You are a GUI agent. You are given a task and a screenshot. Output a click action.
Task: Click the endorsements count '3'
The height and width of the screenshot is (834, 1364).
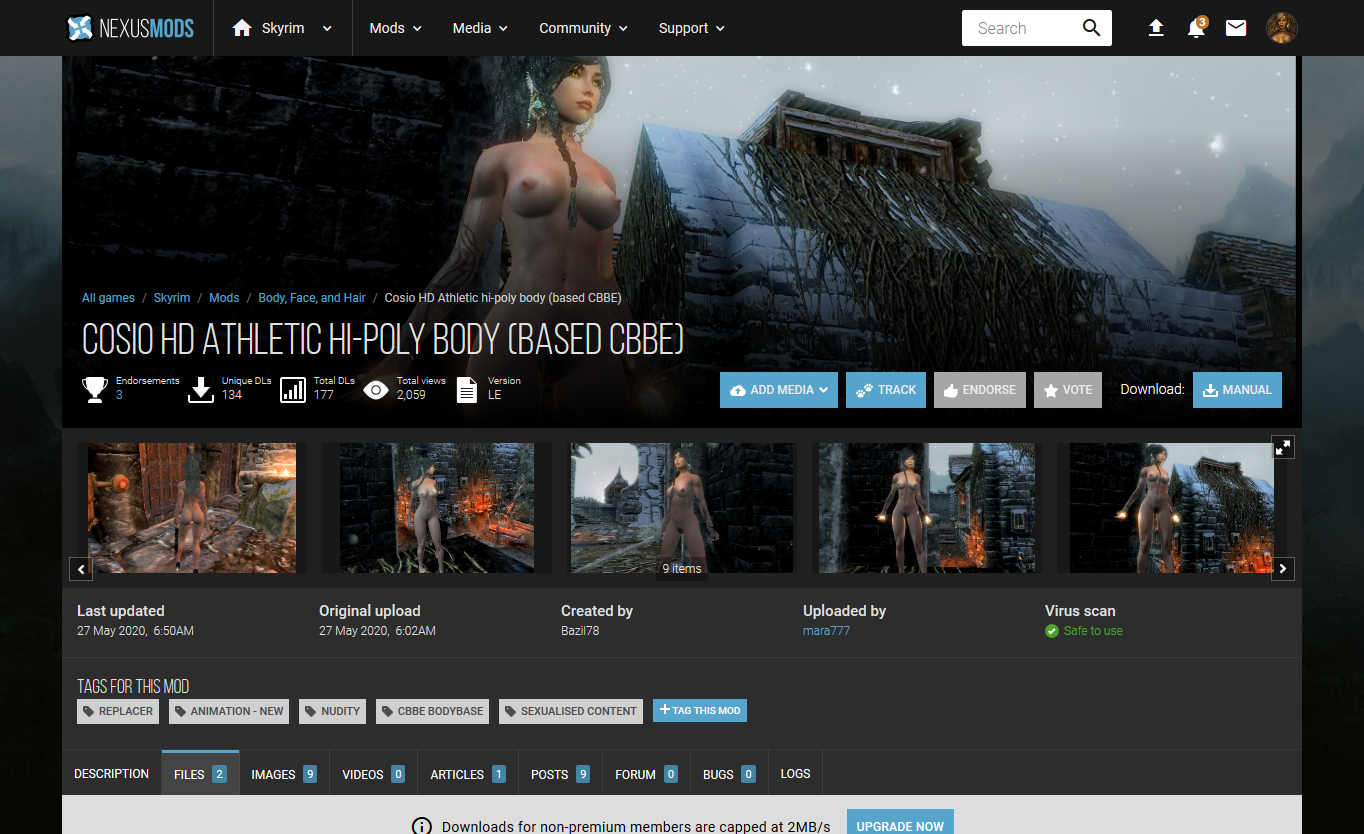(x=119, y=395)
